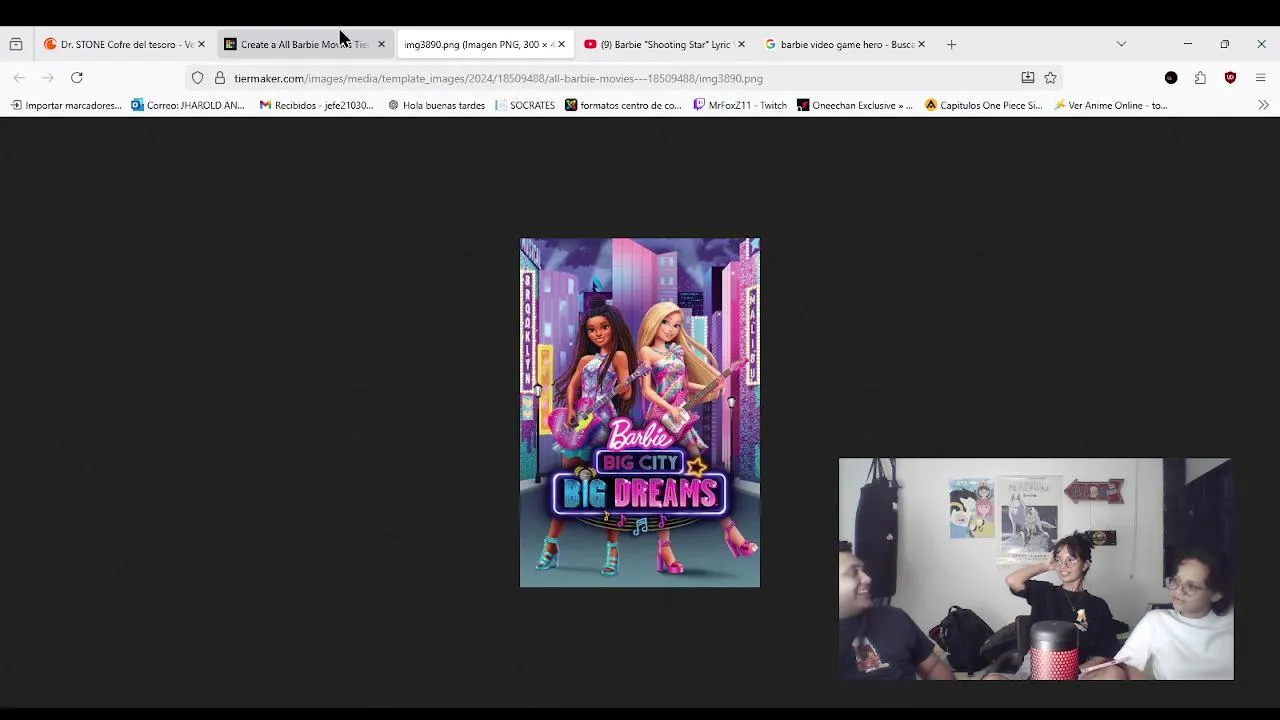
Task: Open the tracking protection shield icon
Action: click(198, 78)
